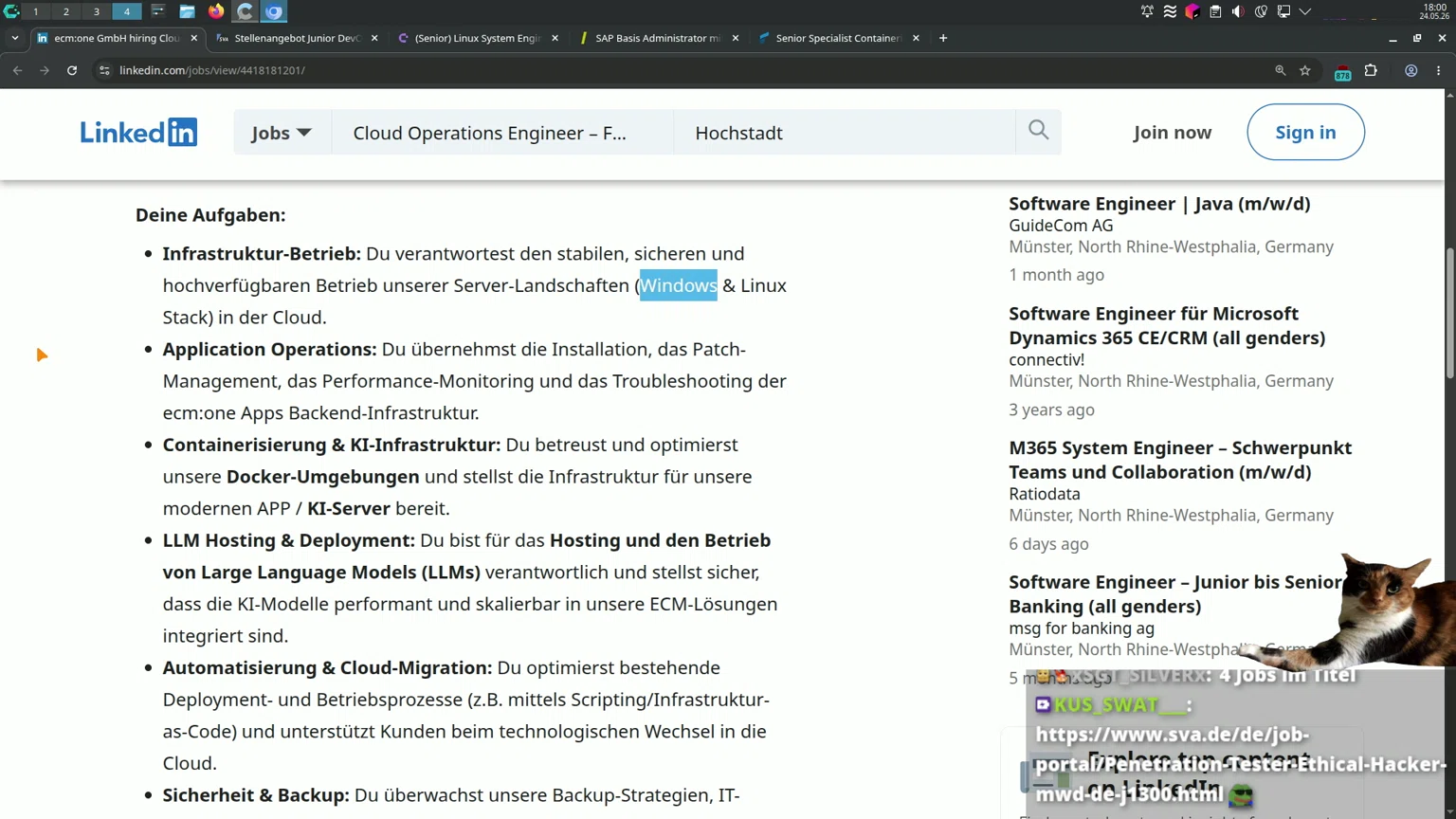Expand the Jobs dropdown on LinkedIn
This screenshot has width=1456, height=819.
point(282,133)
